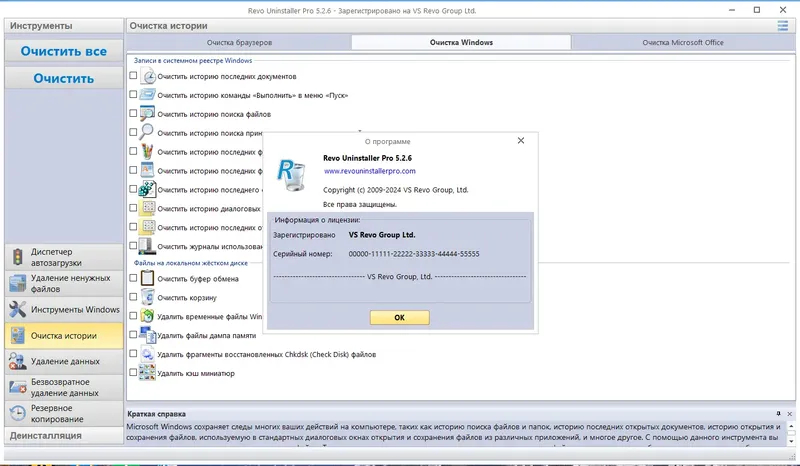The image size is (800, 466).
Task: Click the recent documents history clock icon
Action: pos(147,76)
